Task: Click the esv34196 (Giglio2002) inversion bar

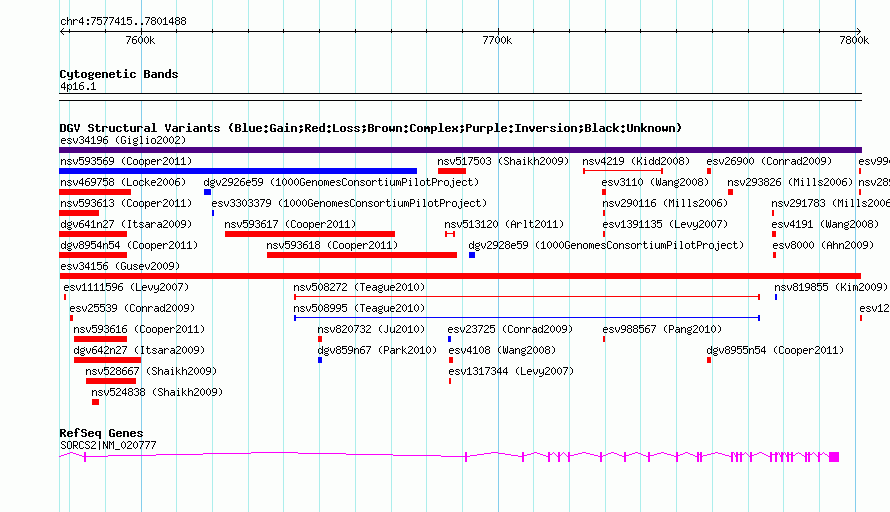Action: [460, 150]
